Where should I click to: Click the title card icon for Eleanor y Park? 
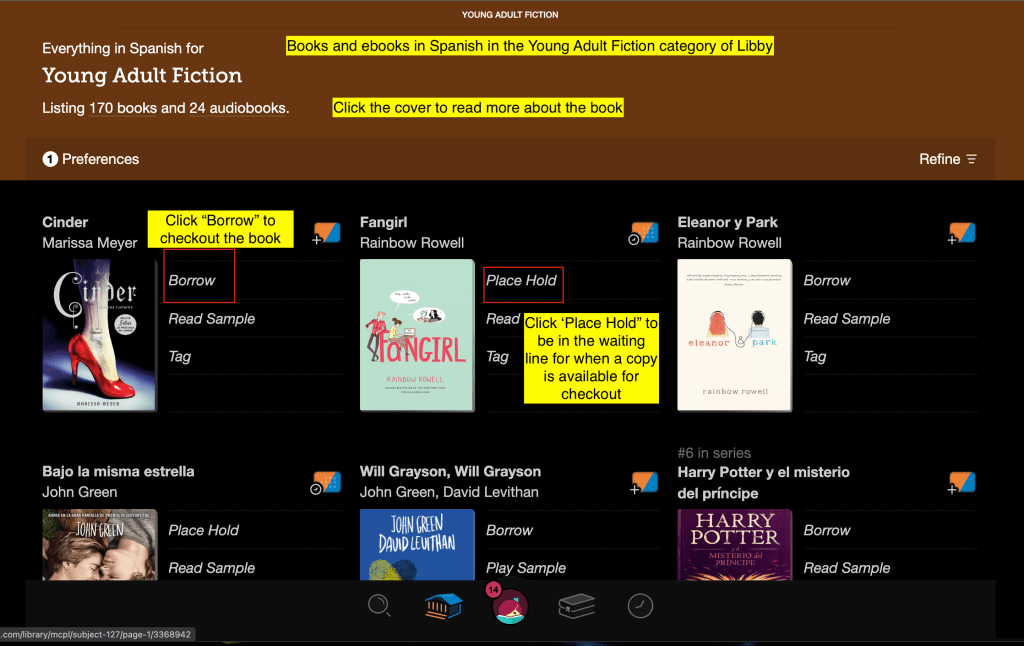click(x=962, y=233)
